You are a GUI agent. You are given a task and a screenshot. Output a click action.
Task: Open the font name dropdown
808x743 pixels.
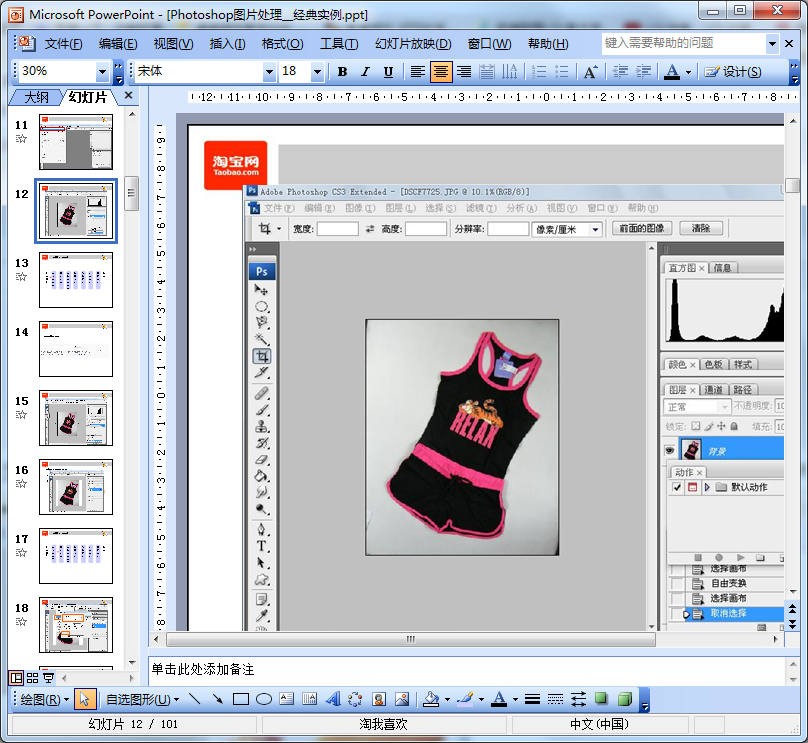click(269, 72)
